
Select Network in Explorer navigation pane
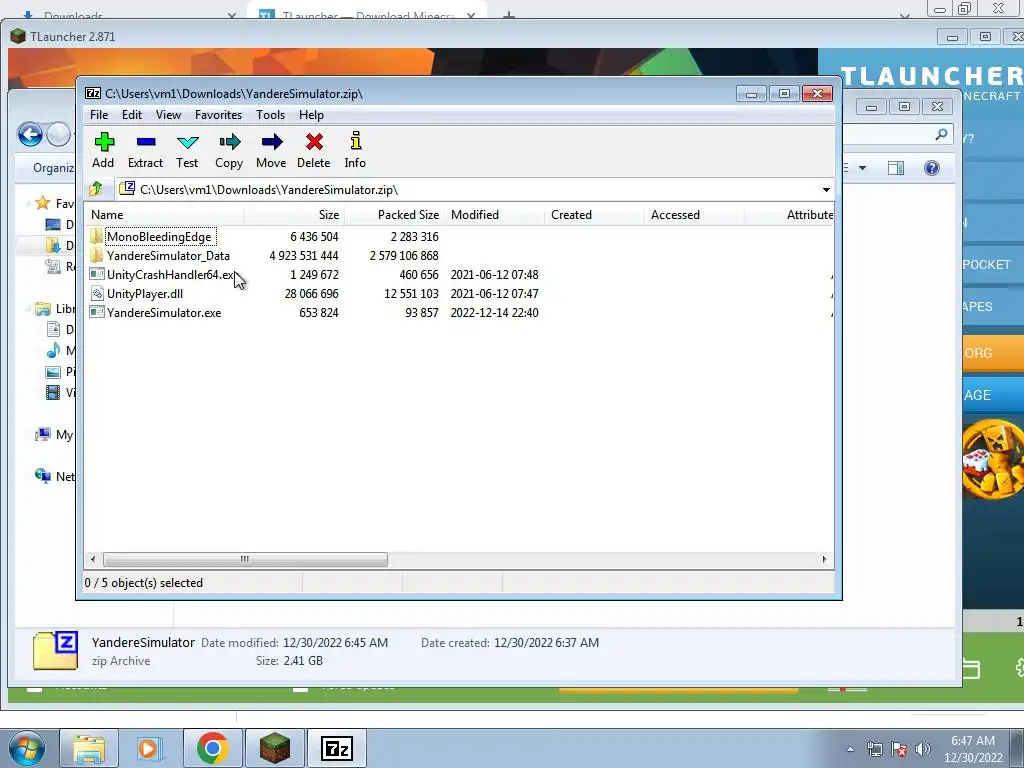pos(55,476)
